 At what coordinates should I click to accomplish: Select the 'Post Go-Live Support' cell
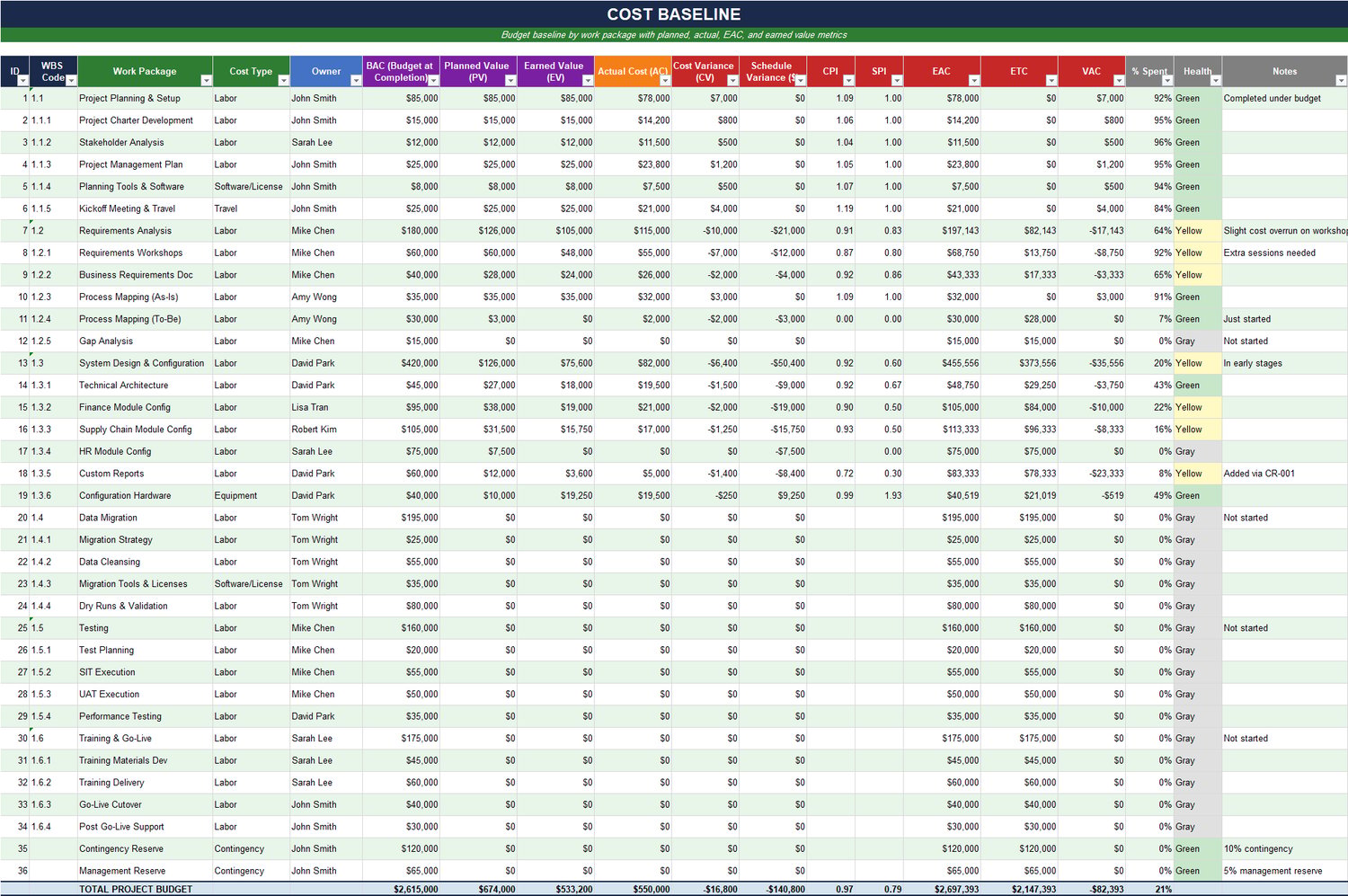145,827
